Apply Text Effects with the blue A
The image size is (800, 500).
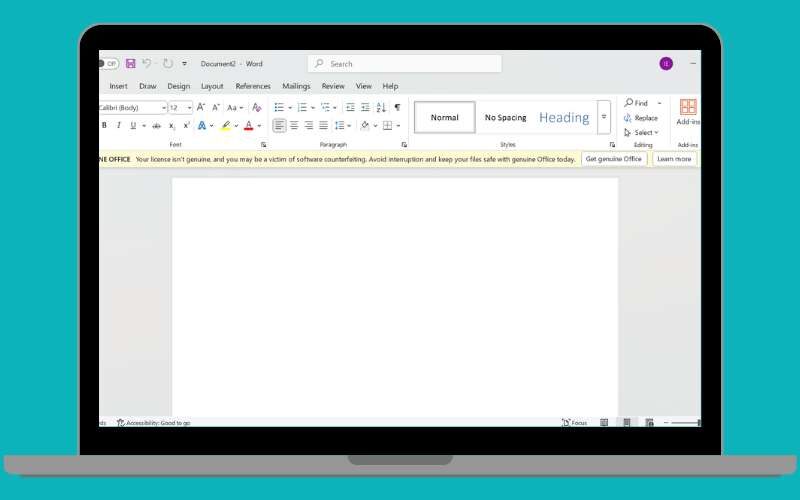tap(202, 126)
